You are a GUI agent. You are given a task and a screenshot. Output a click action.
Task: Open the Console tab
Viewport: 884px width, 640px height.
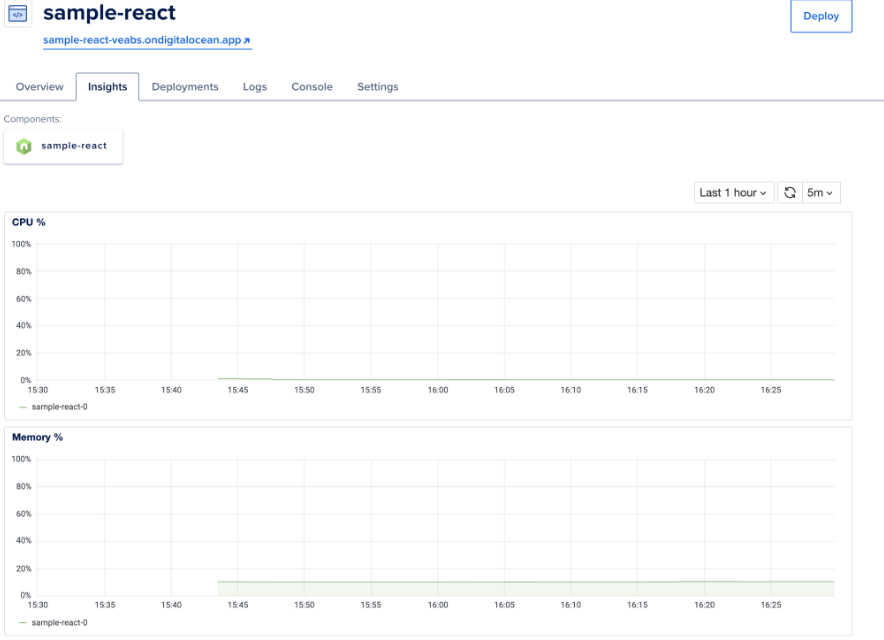311,86
